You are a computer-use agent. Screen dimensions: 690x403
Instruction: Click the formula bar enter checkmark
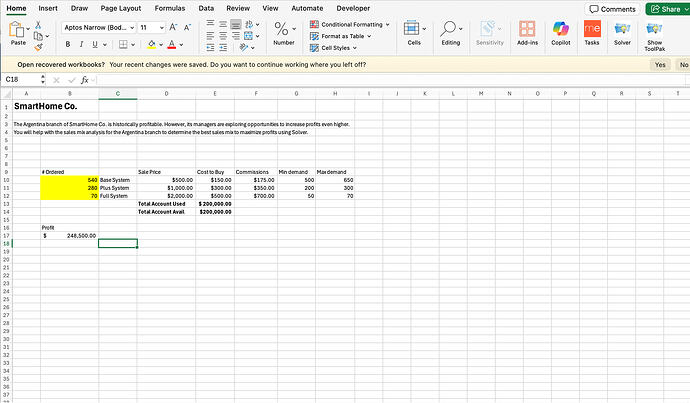(71, 80)
